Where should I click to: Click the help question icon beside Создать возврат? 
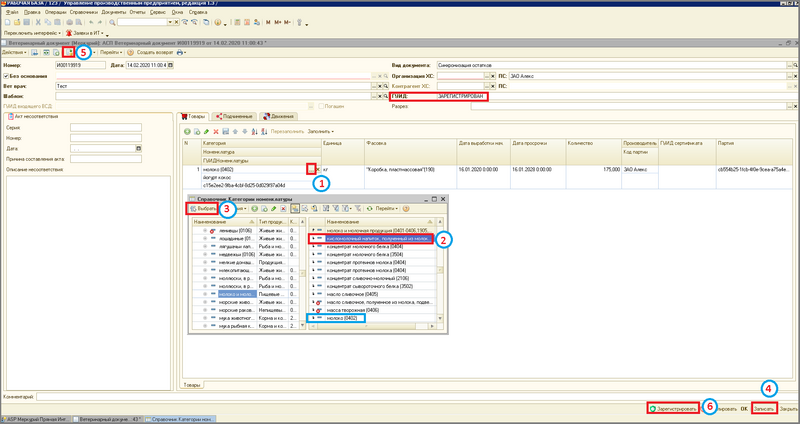(130, 52)
